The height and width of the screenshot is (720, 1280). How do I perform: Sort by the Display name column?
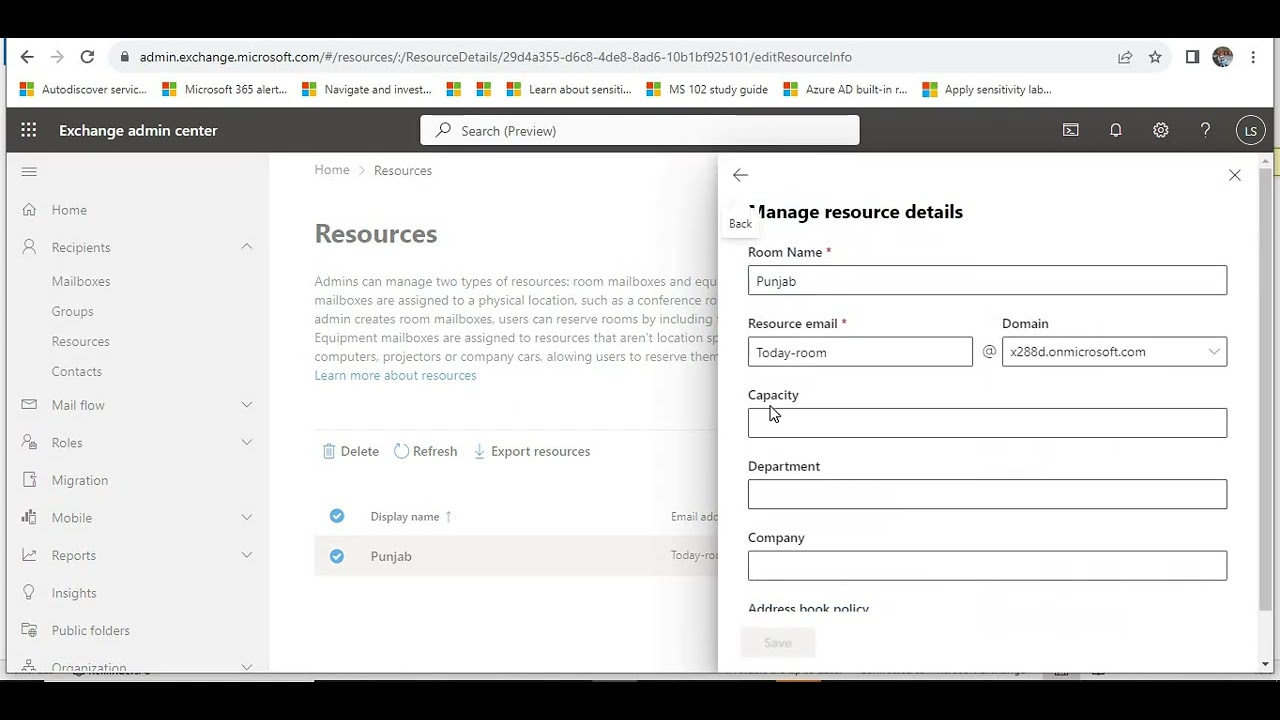pyautogui.click(x=411, y=516)
